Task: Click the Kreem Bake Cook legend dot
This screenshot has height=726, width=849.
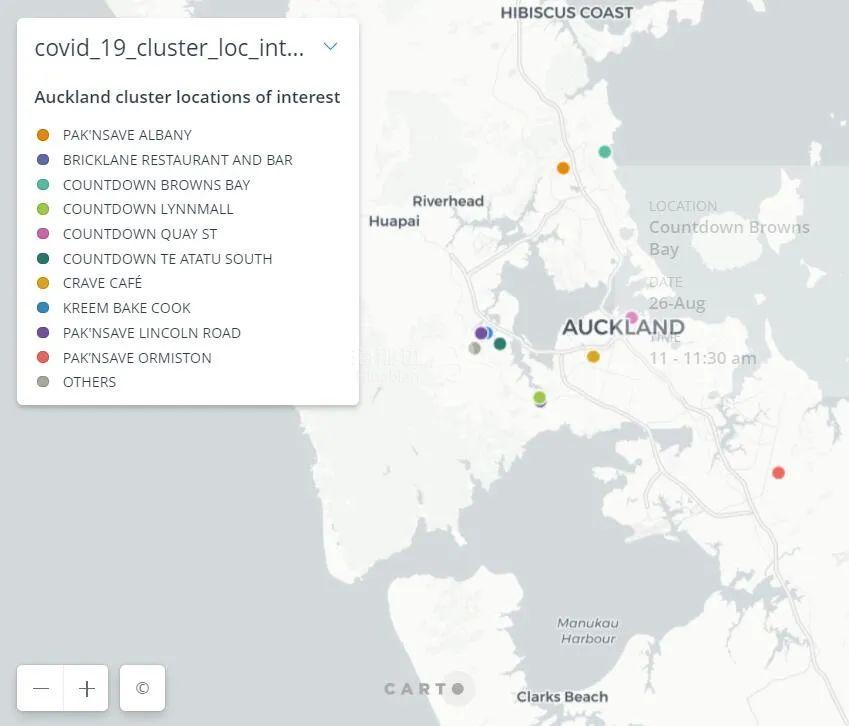Action: point(43,308)
